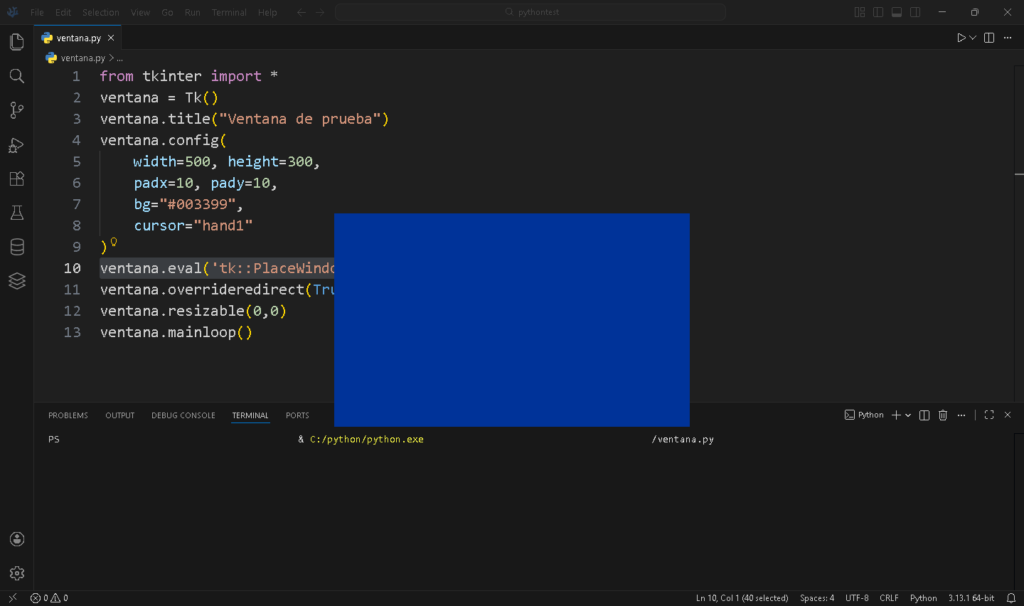Click the blue Tk window 'Ventana de prueba'
1024x606 pixels.
coord(512,320)
